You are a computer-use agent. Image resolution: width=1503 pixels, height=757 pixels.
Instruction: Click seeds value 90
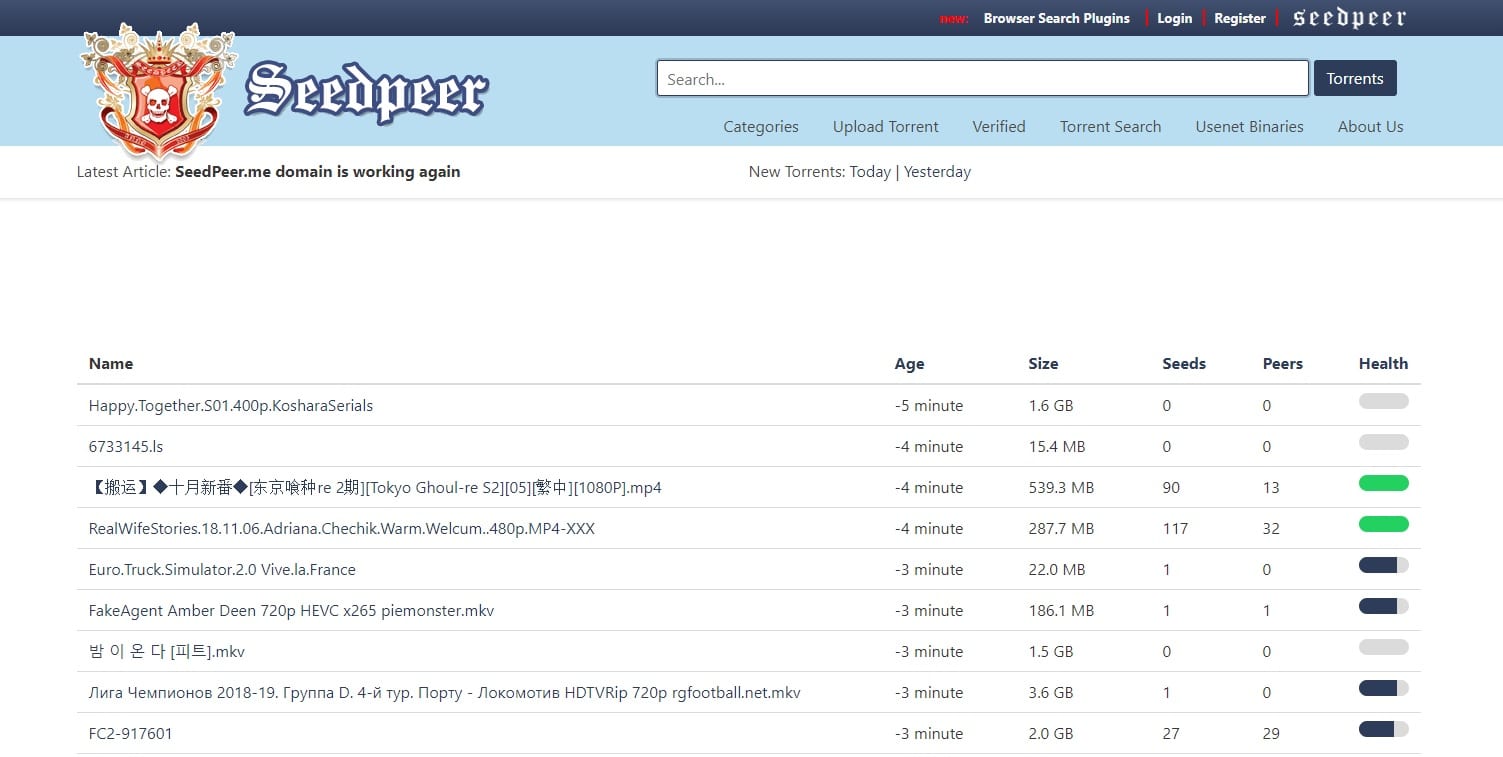pyautogui.click(x=1171, y=488)
